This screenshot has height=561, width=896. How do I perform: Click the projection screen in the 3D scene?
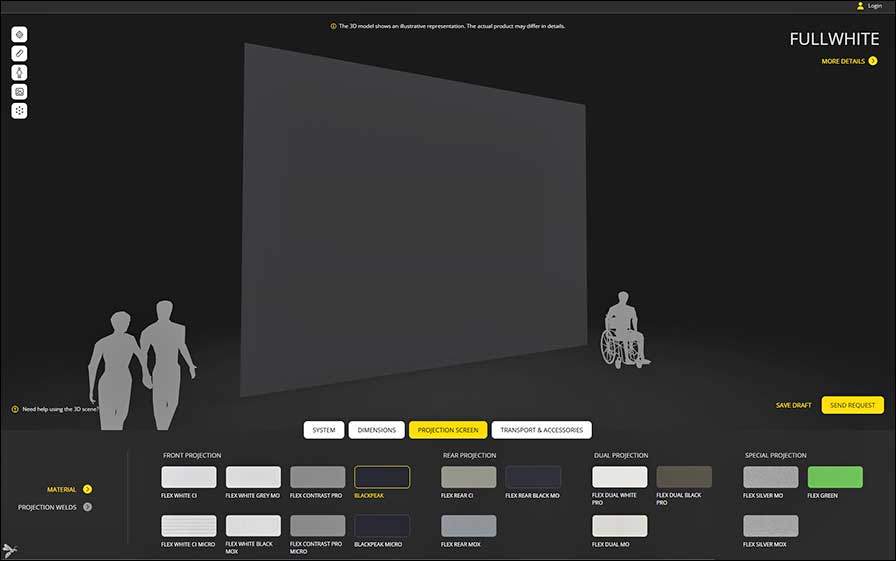click(414, 220)
